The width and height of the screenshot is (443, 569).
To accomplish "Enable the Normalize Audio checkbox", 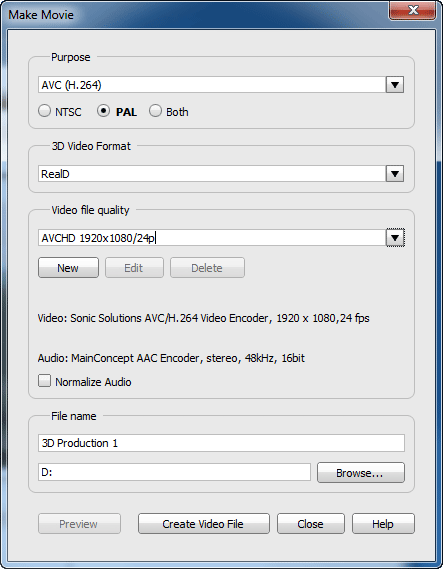I will pyautogui.click(x=44, y=381).
